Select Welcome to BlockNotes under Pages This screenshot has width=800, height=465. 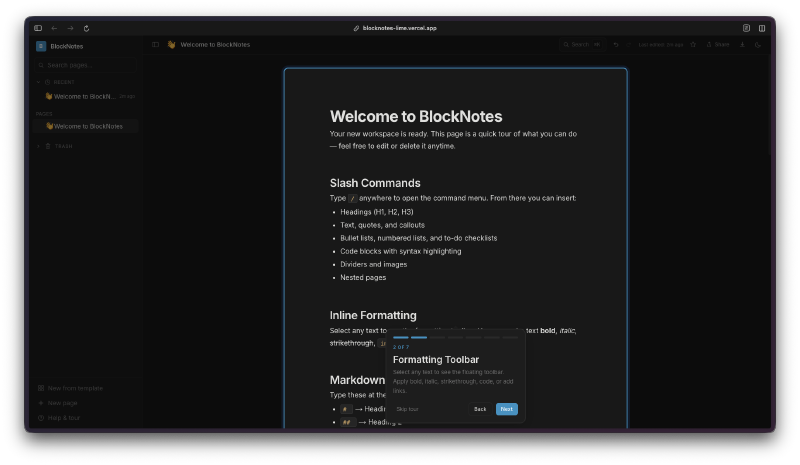(86, 126)
